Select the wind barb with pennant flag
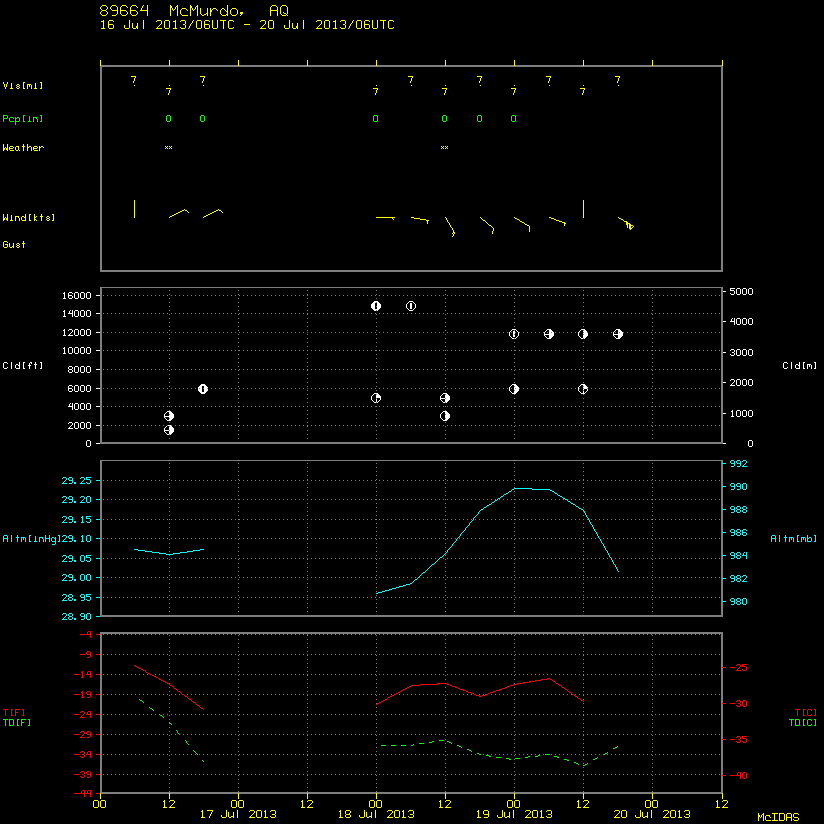824x824 pixels. (x=626, y=223)
